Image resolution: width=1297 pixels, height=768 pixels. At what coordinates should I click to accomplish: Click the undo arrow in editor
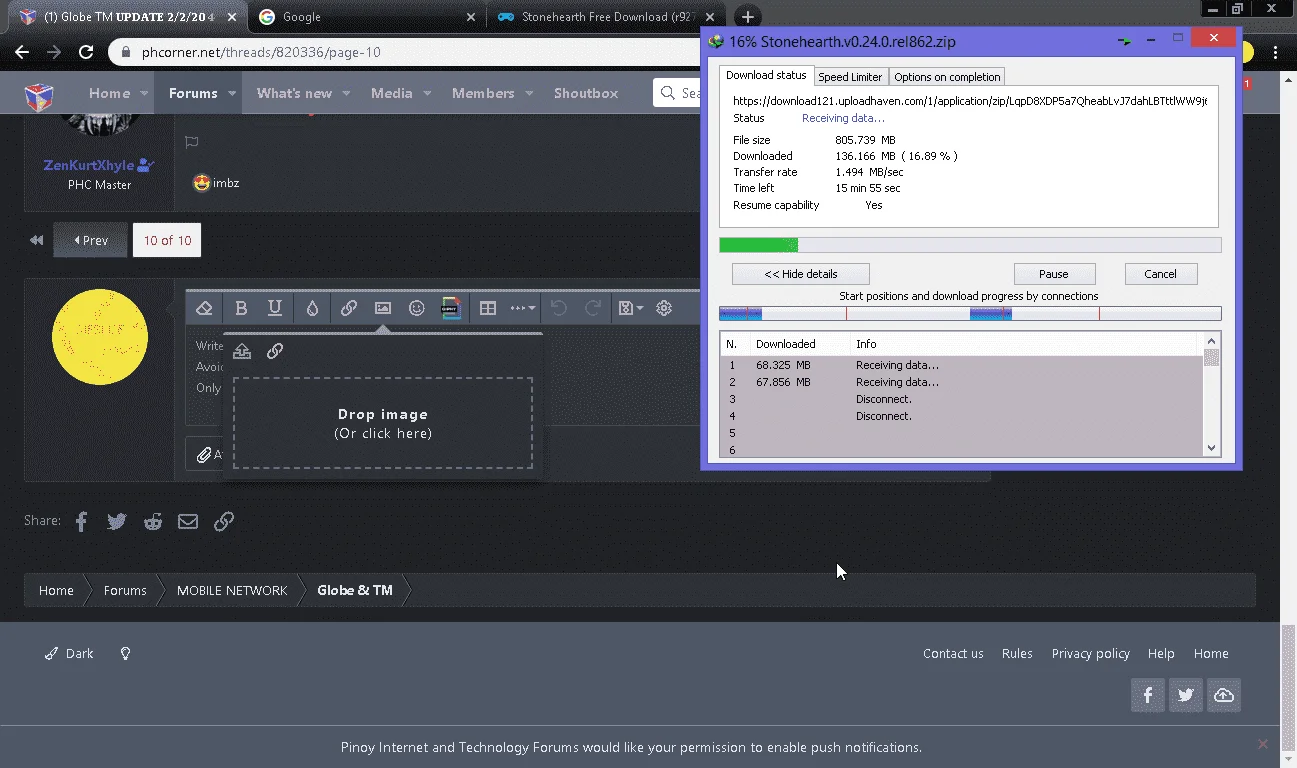(x=559, y=308)
